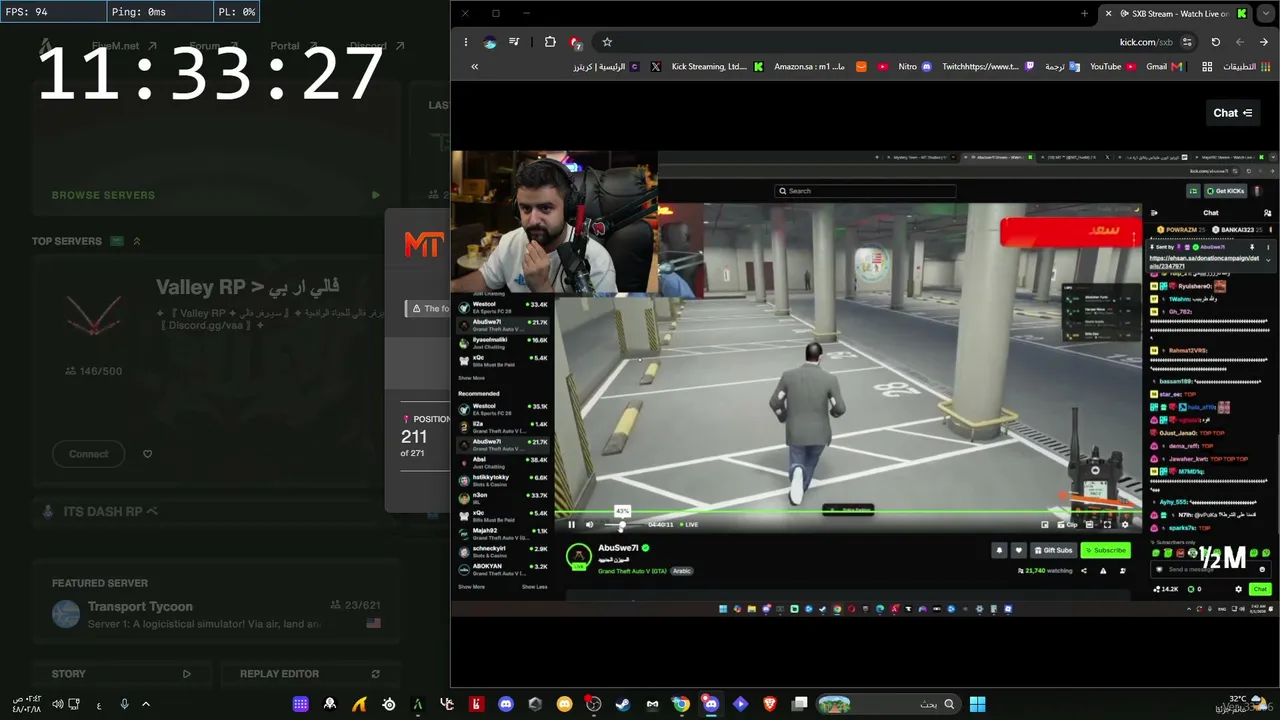Open the الرئيسية | كريترز bookmark

608,67
